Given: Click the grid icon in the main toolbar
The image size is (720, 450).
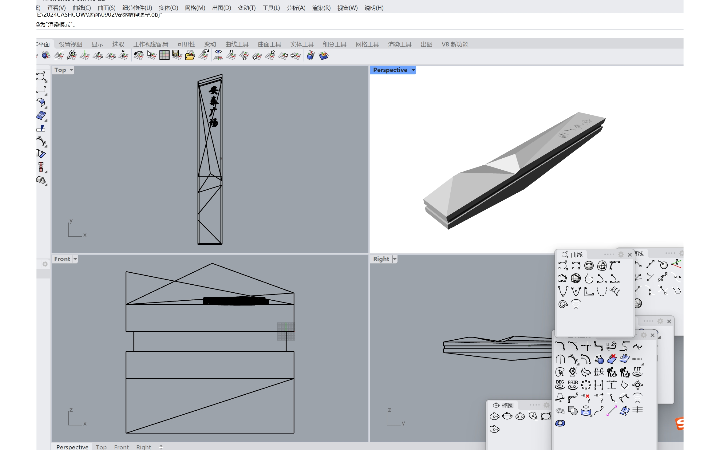Looking at the screenshot, I should tap(164, 56).
